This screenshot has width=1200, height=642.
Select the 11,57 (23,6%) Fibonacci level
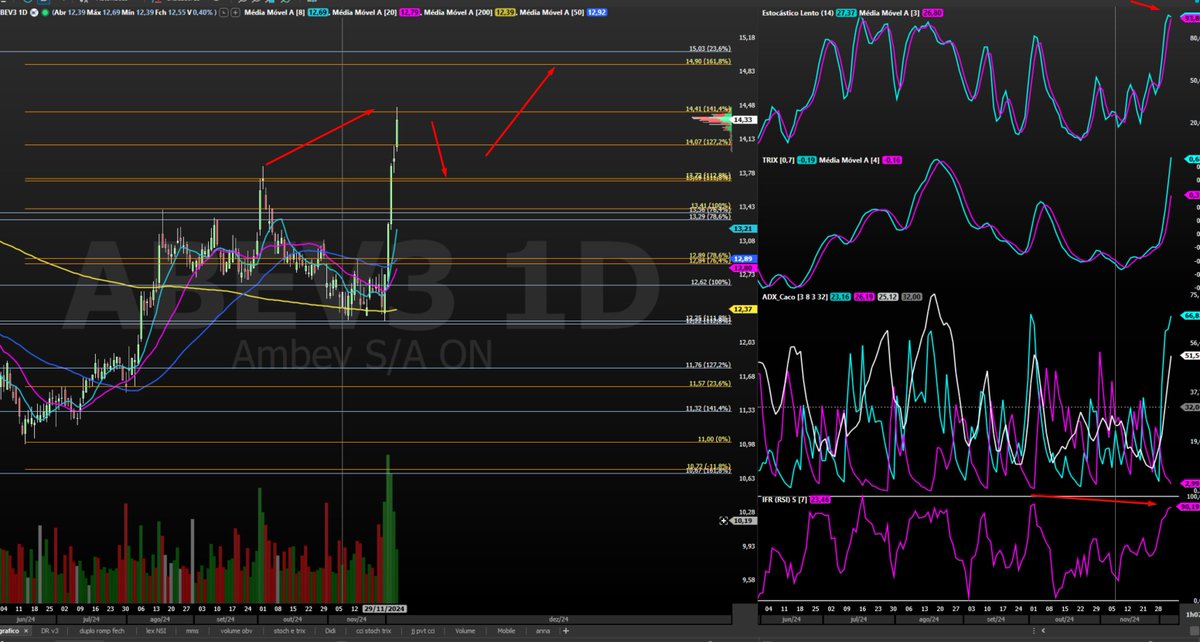click(x=710, y=383)
